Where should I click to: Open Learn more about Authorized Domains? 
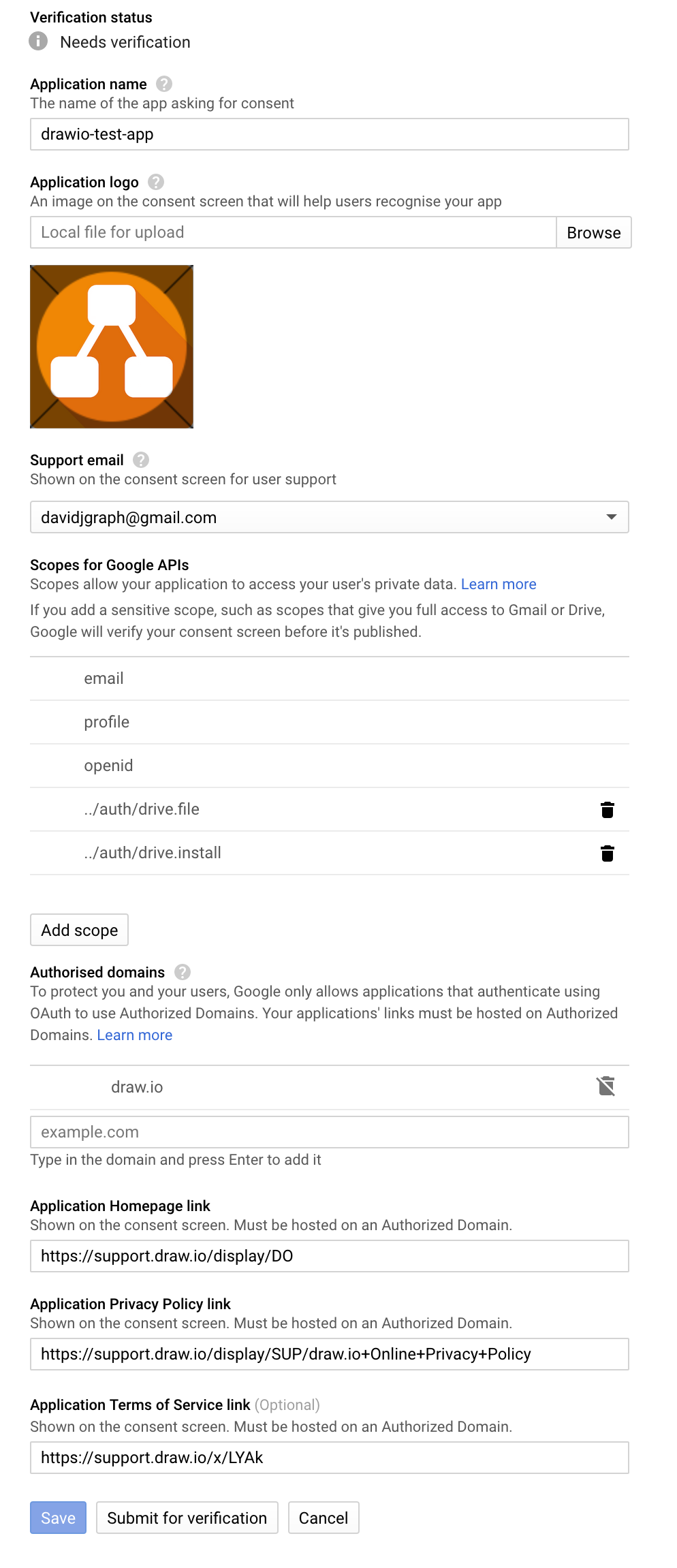134,1035
